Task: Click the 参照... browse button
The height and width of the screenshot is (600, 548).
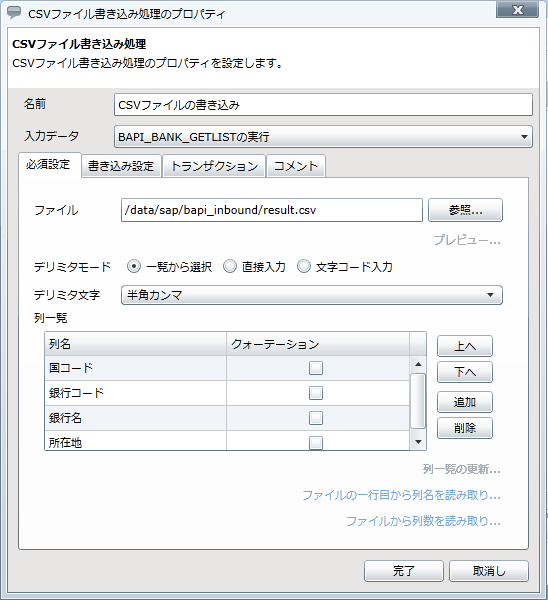Action: (x=465, y=210)
